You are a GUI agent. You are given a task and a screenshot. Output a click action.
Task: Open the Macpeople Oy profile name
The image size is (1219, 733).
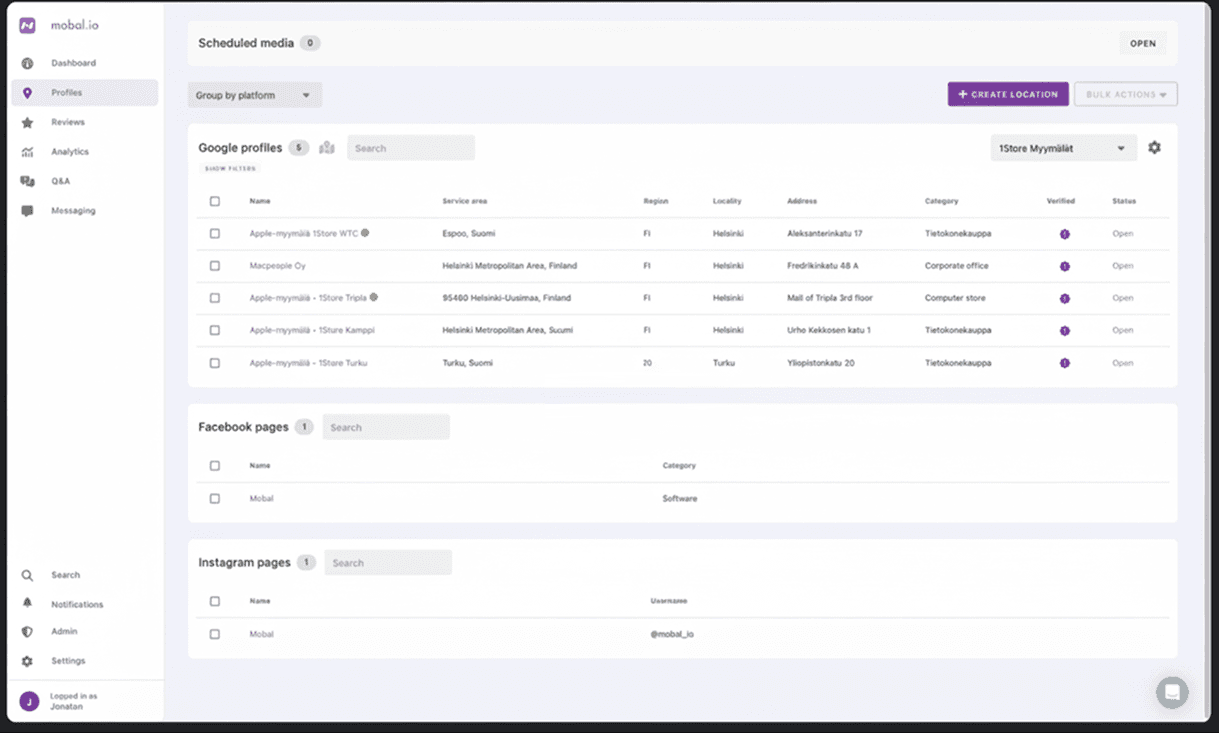click(278, 266)
